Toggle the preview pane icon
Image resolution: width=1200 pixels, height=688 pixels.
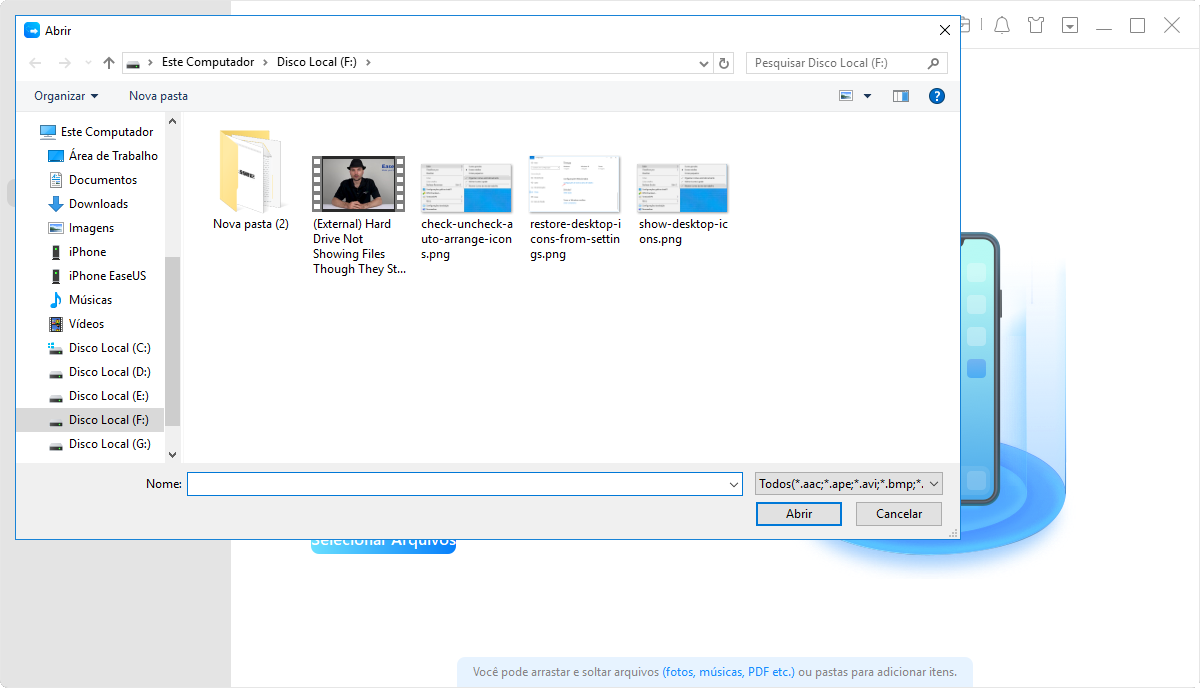point(901,96)
